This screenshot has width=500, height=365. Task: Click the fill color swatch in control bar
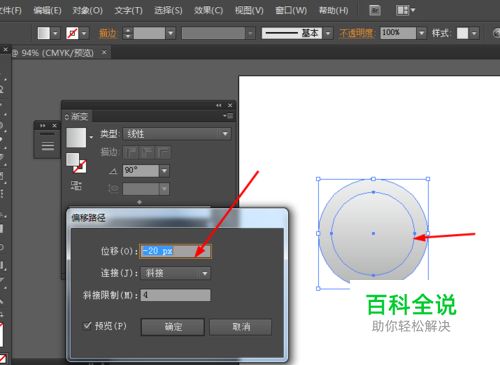(44, 33)
